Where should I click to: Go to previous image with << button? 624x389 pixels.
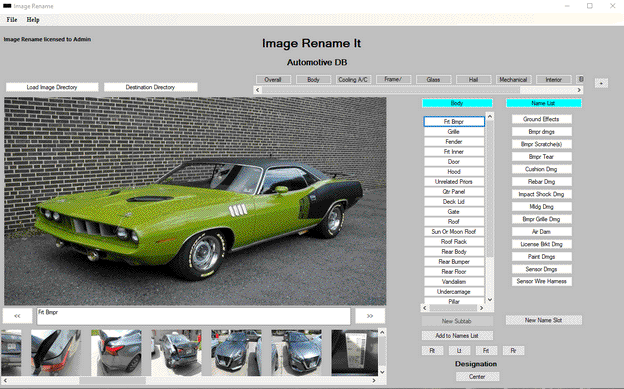click(17, 316)
